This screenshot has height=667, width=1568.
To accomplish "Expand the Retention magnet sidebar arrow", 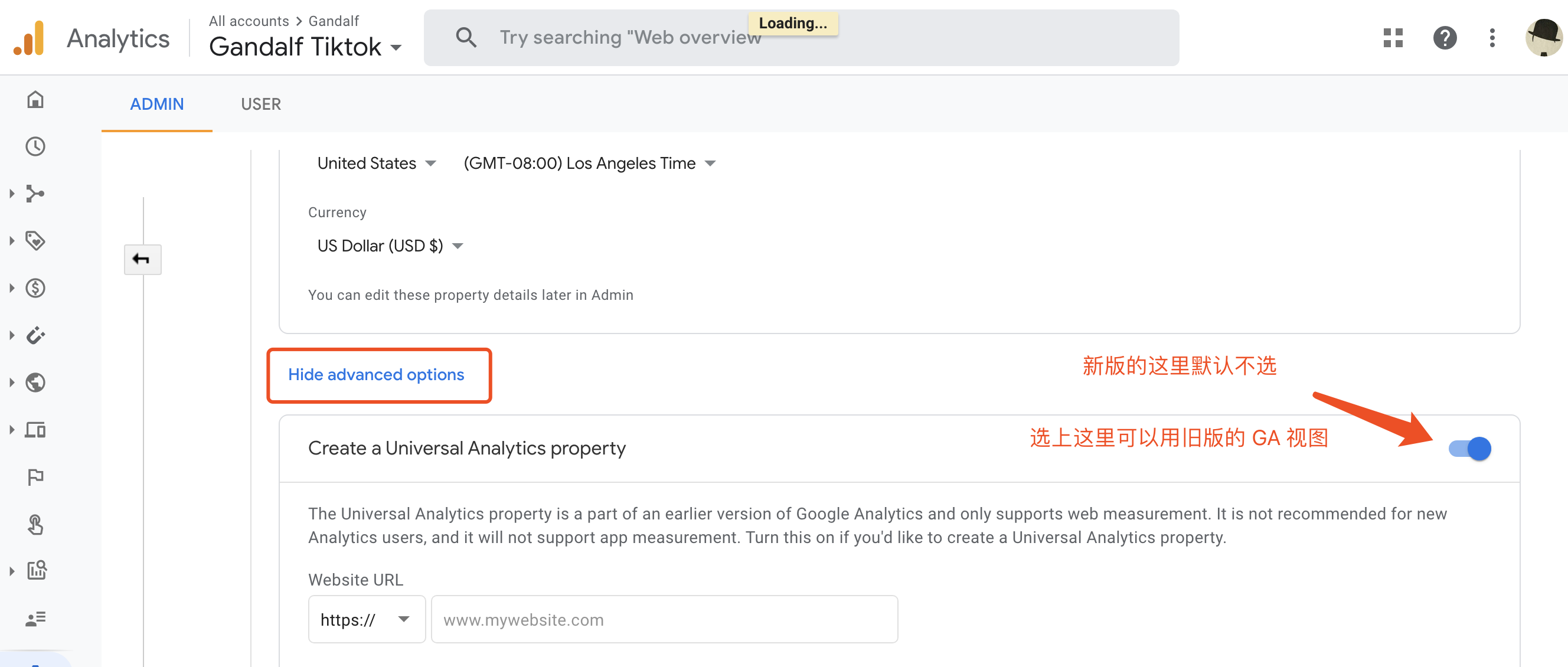I will point(12,335).
